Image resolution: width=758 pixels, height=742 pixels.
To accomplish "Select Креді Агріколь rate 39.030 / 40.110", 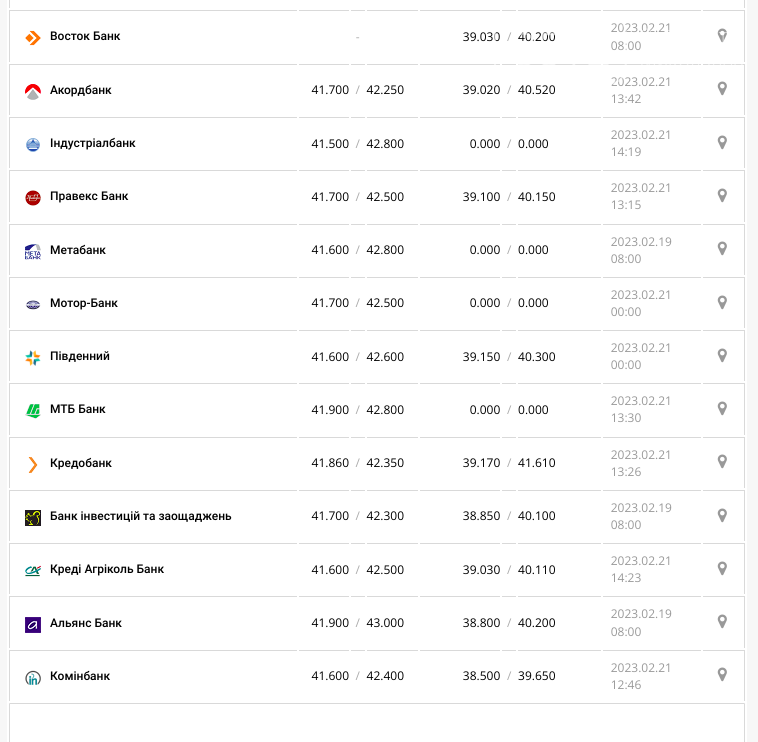I will (x=509, y=570).
